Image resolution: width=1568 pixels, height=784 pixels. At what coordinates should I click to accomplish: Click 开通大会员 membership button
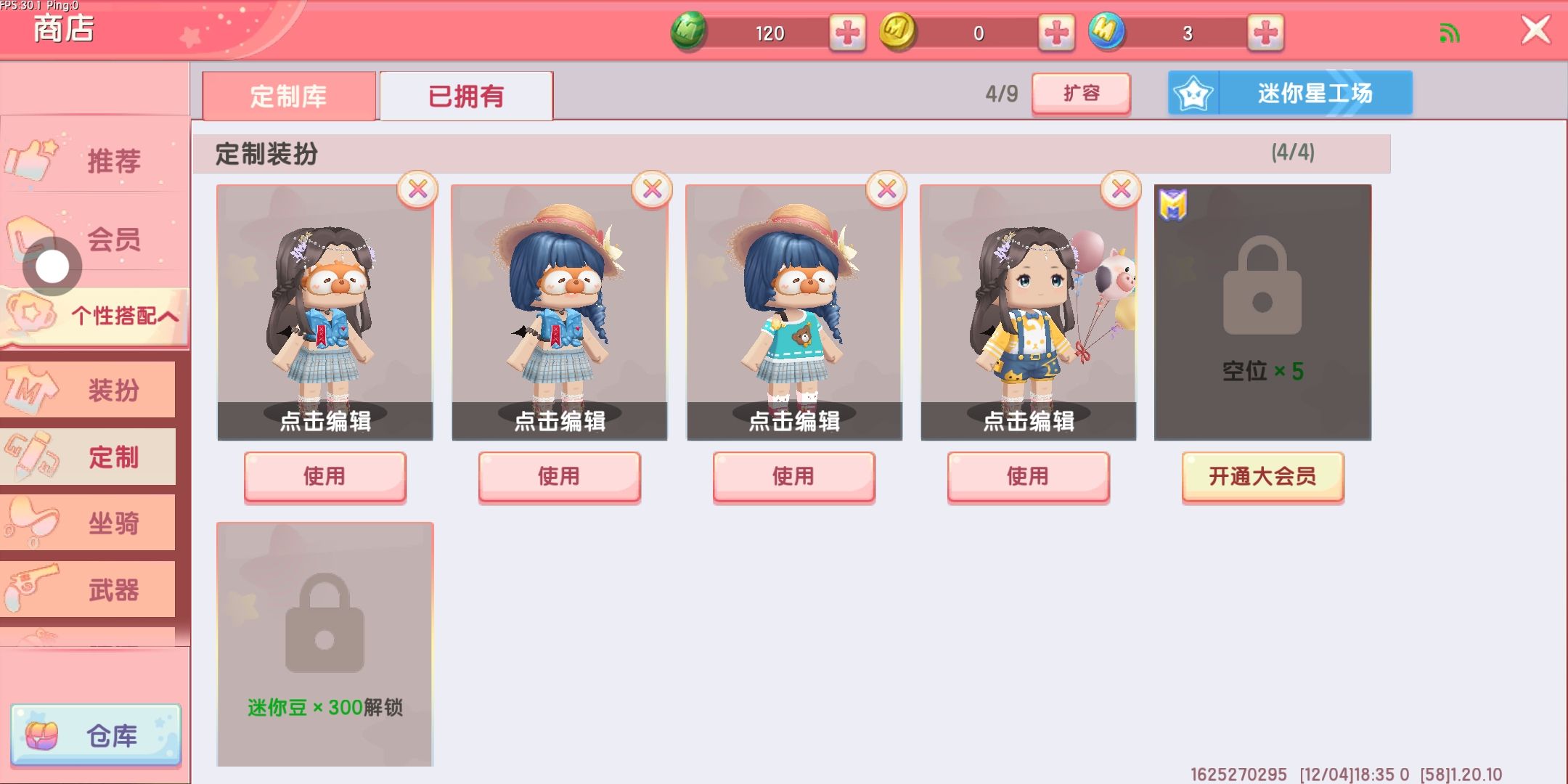click(x=1262, y=476)
